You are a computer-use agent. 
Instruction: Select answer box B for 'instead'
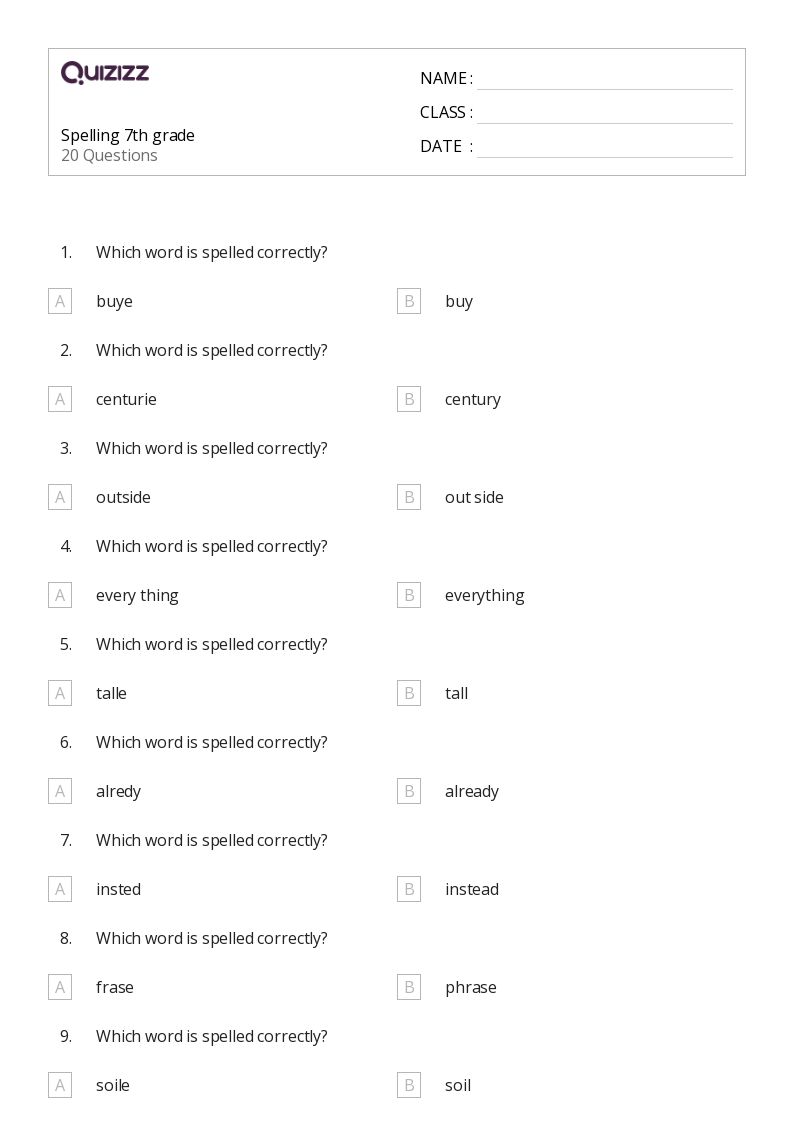[x=409, y=889]
